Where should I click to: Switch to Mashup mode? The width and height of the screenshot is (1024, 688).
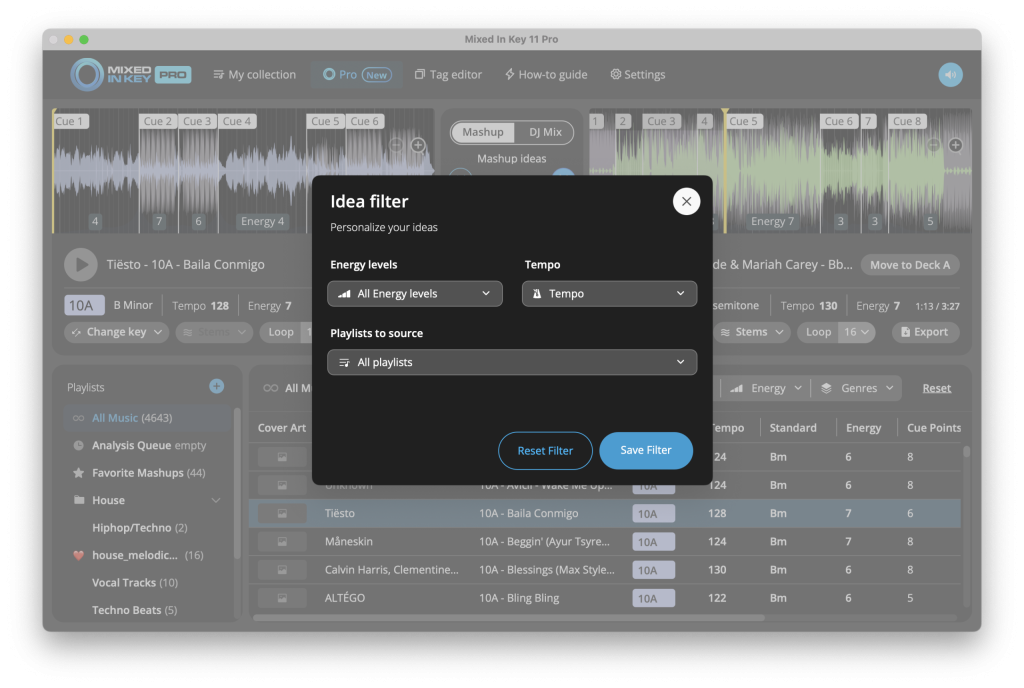pos(483,132)
